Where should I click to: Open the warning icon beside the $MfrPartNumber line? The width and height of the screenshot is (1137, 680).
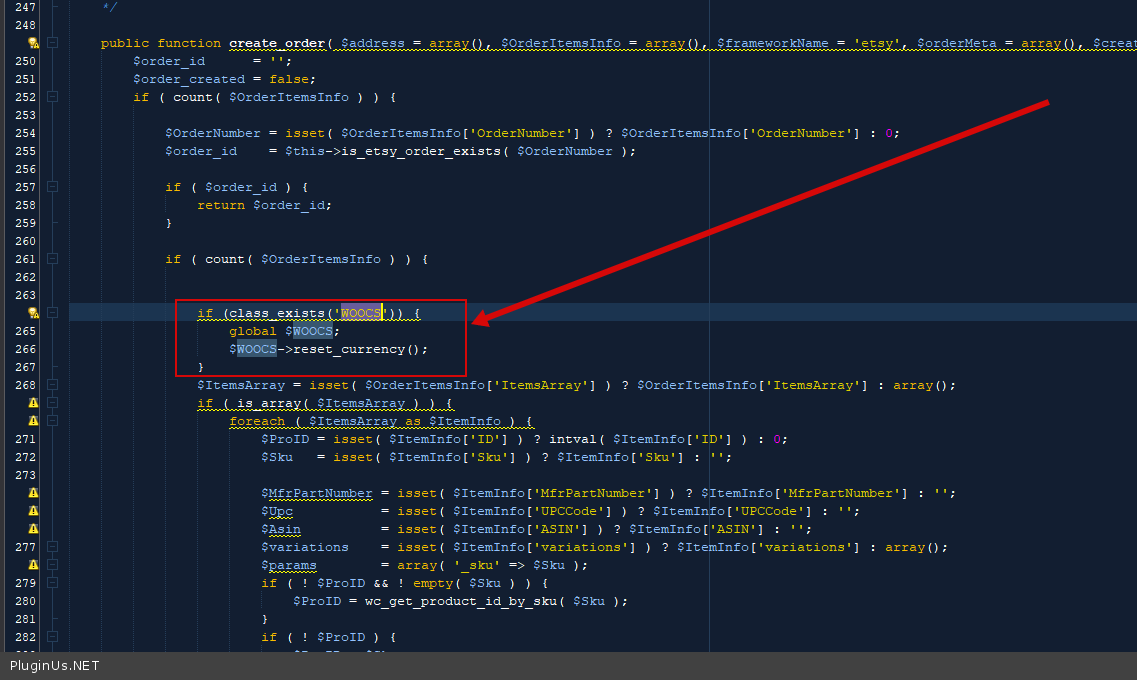[x=33, y=493]
